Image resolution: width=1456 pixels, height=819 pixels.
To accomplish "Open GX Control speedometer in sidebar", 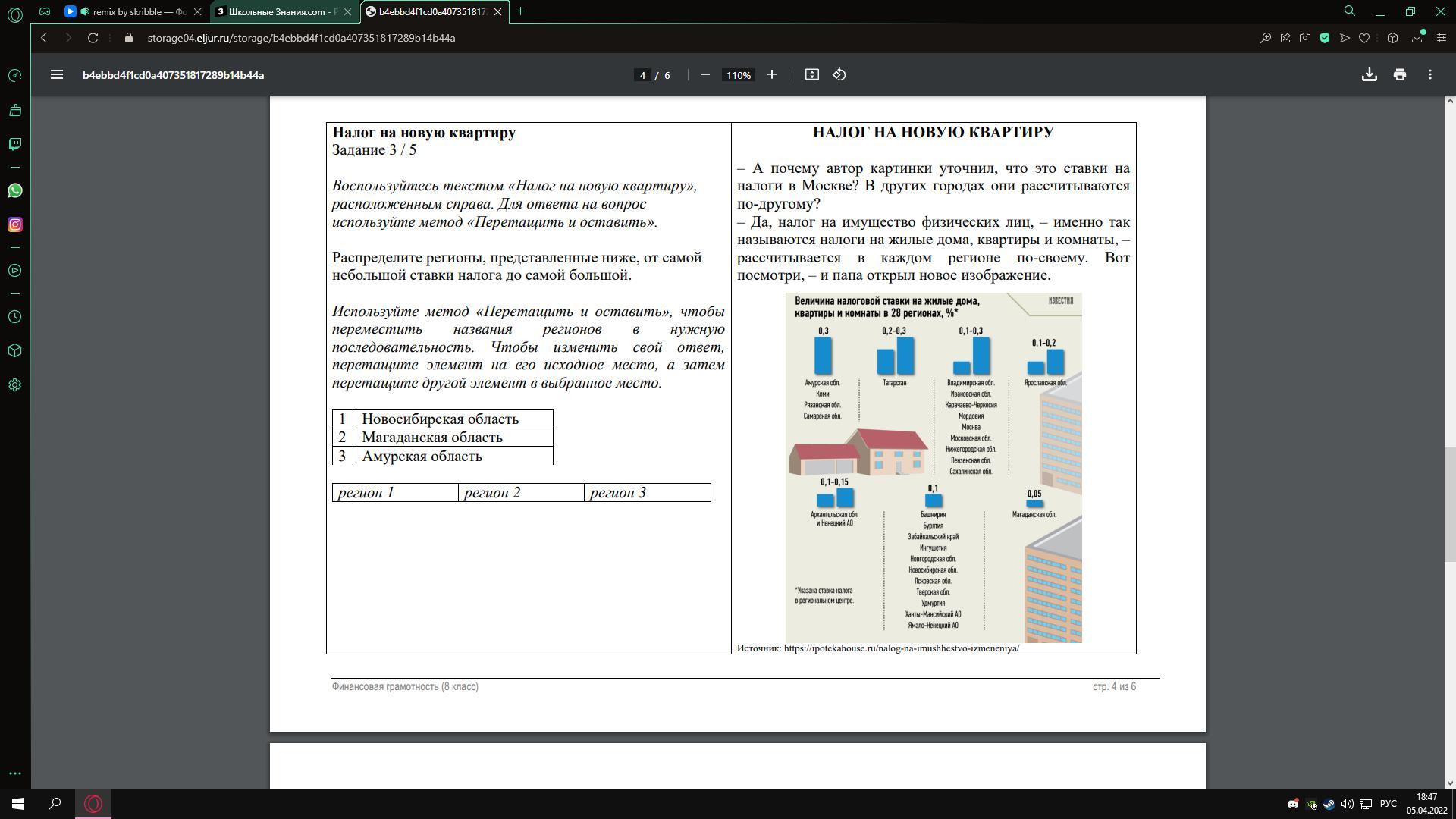I will click(x=14, y=75).
